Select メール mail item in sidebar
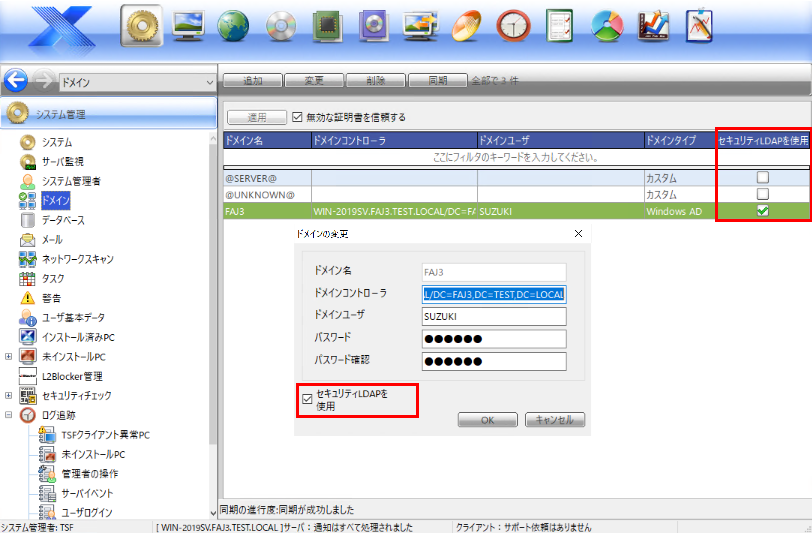 pyautogui.click(x=52, y=240)
